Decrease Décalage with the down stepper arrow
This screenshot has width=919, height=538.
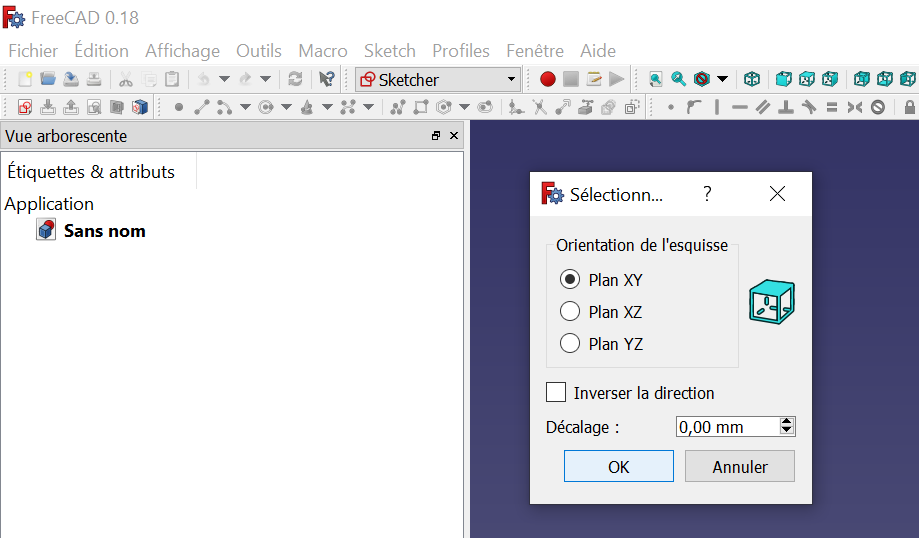point(787,431)
